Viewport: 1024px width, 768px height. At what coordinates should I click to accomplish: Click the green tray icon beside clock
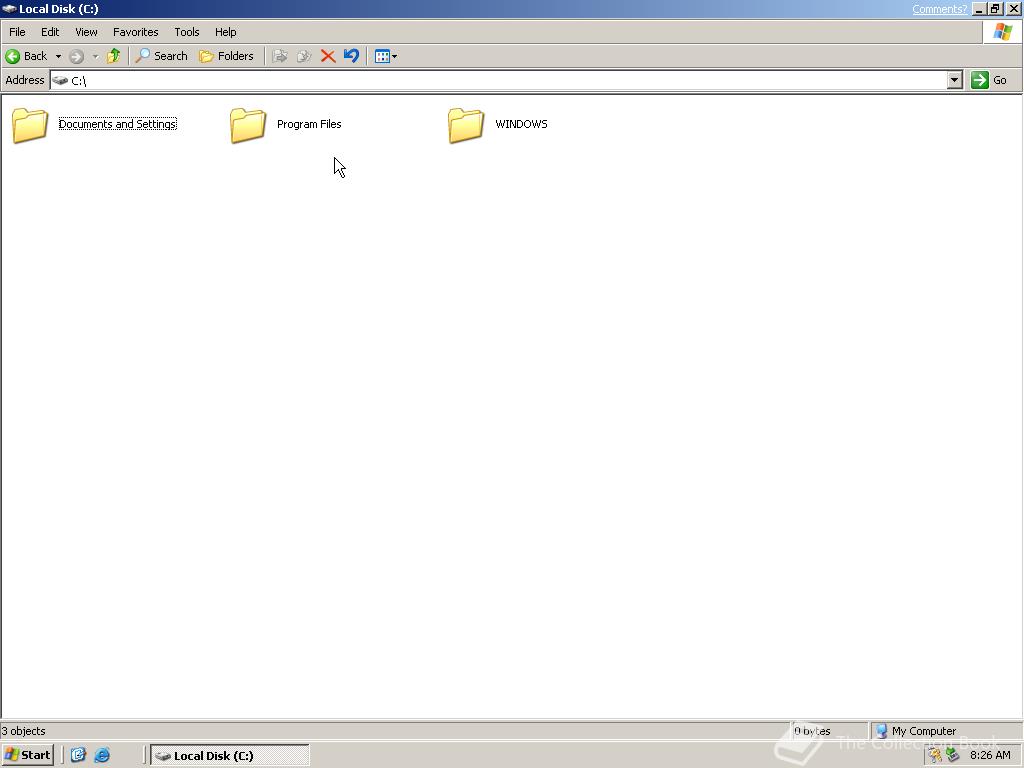[952, 756]
